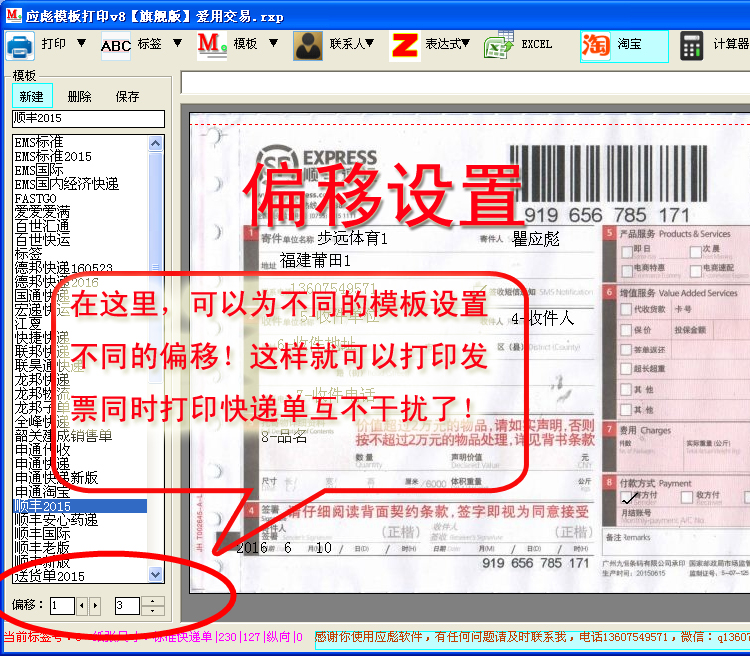Click the 4-收件人 field on the waybill
The height and width of the screenshot is (656, 750).
coord(542,318)
